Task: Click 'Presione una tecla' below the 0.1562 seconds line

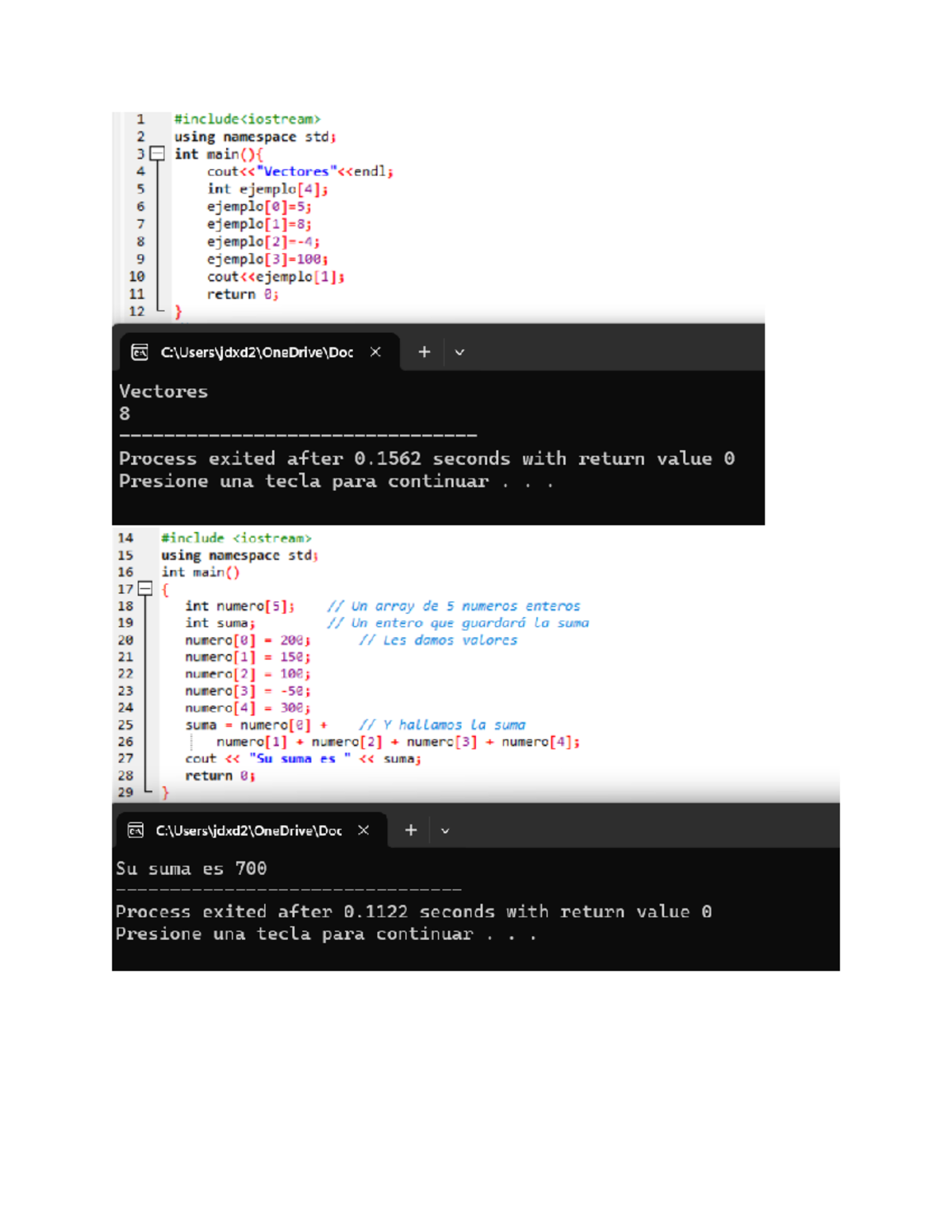Action: point(336,481)
